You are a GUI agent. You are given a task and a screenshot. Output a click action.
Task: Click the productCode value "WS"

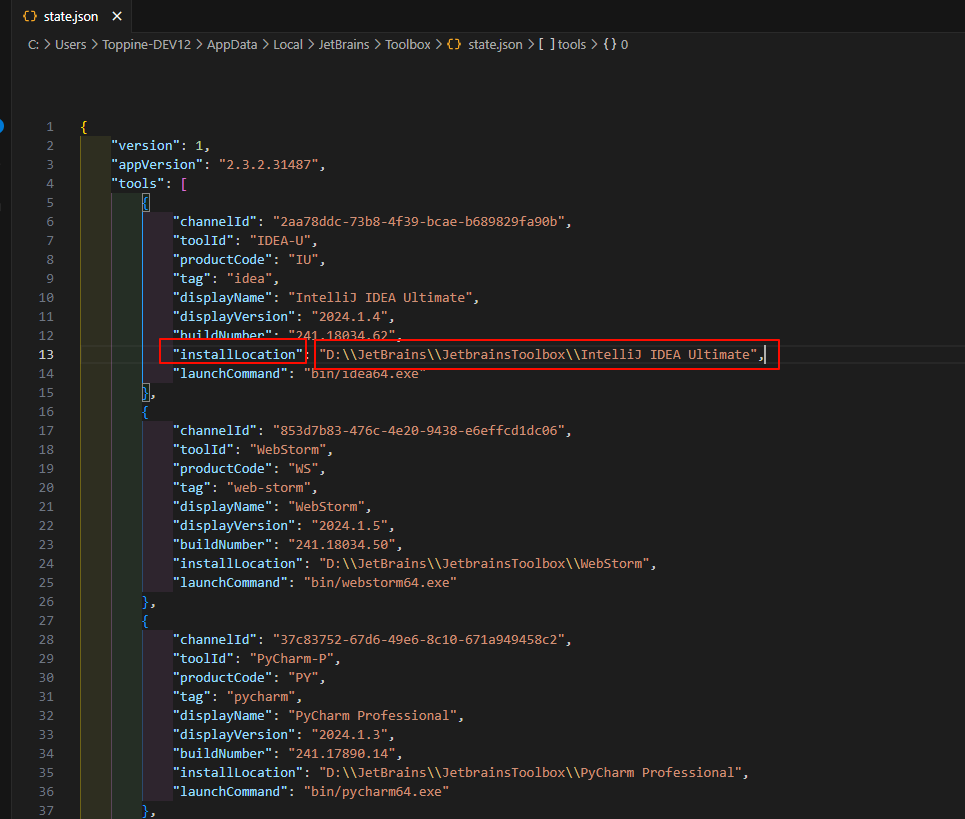pyautogui.click(x=303, y=469)
